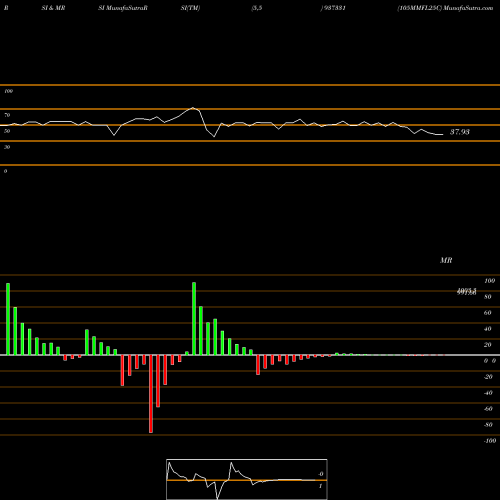Click the MR axis label -100
The height and width of the screenshot is (500, 500).
[490, 441]
